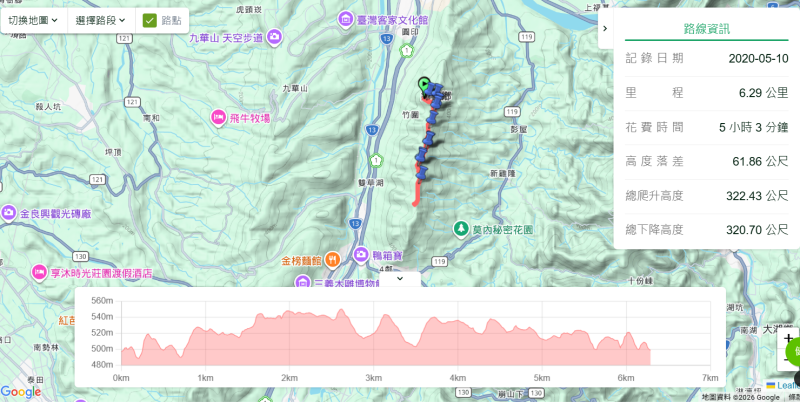The width and height of the screenshot is (800, 403).
Task: Click the Google logo link
Action: [21, 392]
